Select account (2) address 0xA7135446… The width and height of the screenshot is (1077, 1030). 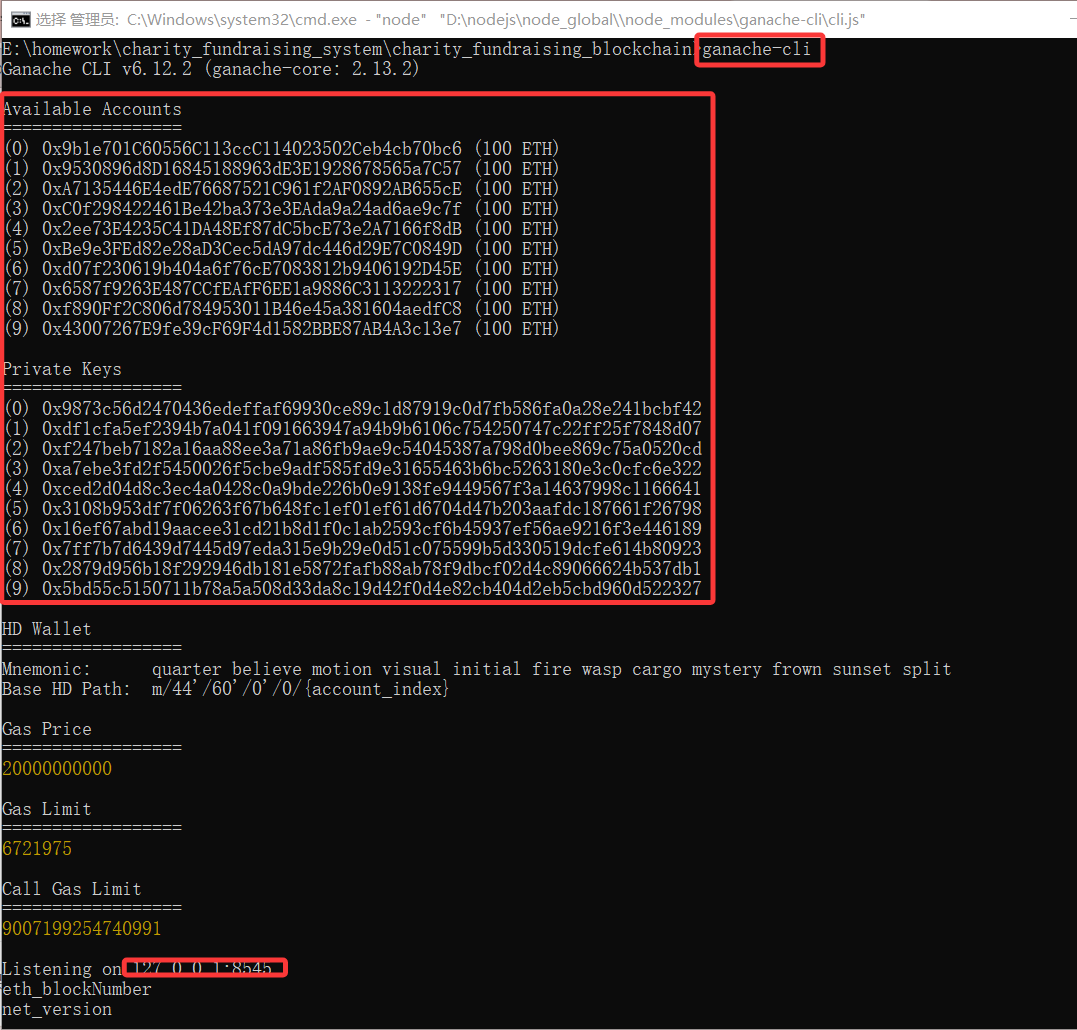tap(251, 189)
